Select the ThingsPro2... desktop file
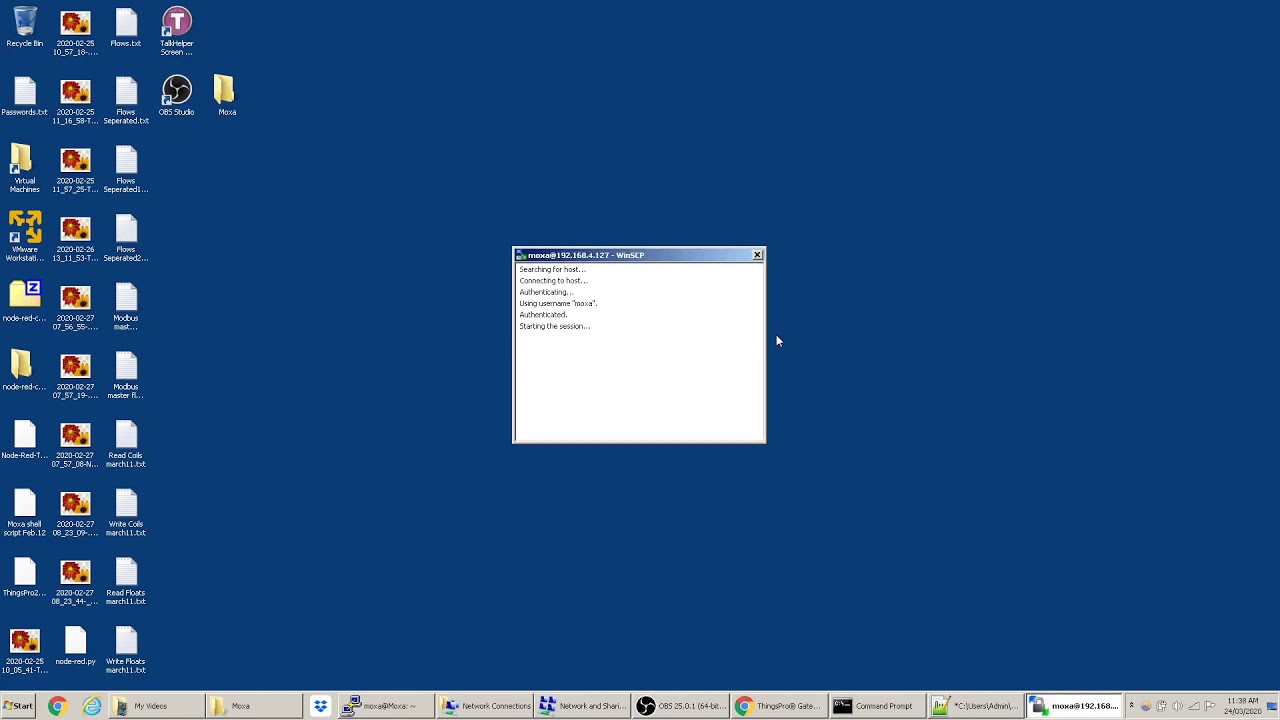1280x720 pixels. (x=25, y=578)
